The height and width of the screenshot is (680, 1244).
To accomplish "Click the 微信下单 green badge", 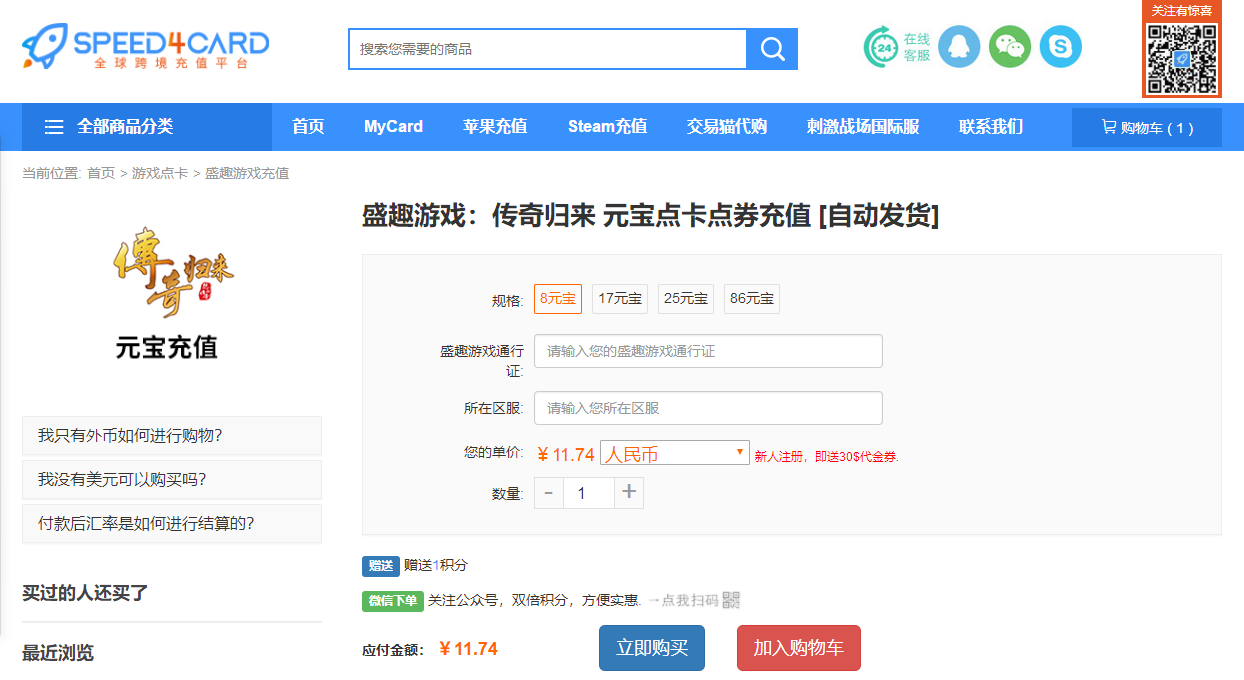I will pos(393,601).
